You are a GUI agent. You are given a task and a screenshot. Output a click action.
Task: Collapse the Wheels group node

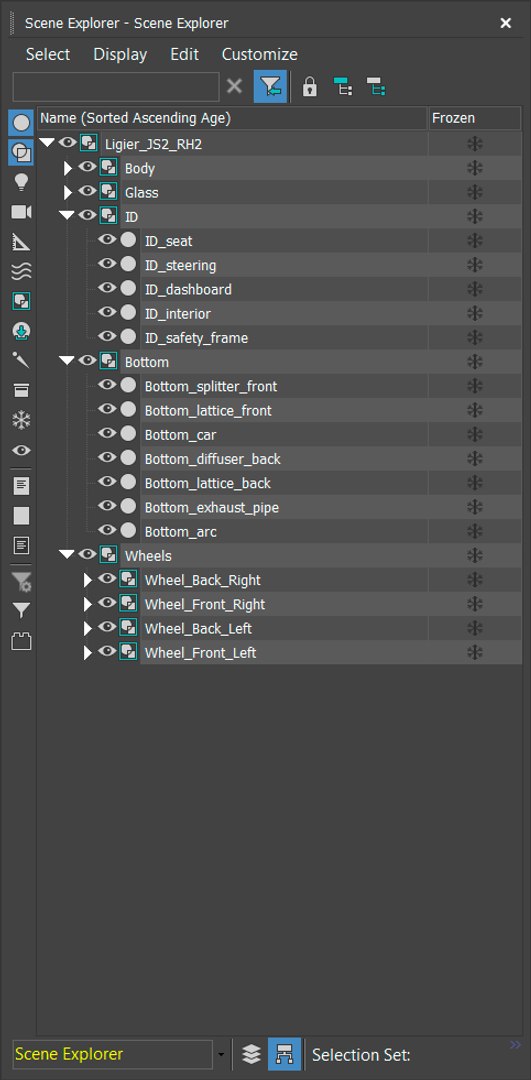pos(67,554)
